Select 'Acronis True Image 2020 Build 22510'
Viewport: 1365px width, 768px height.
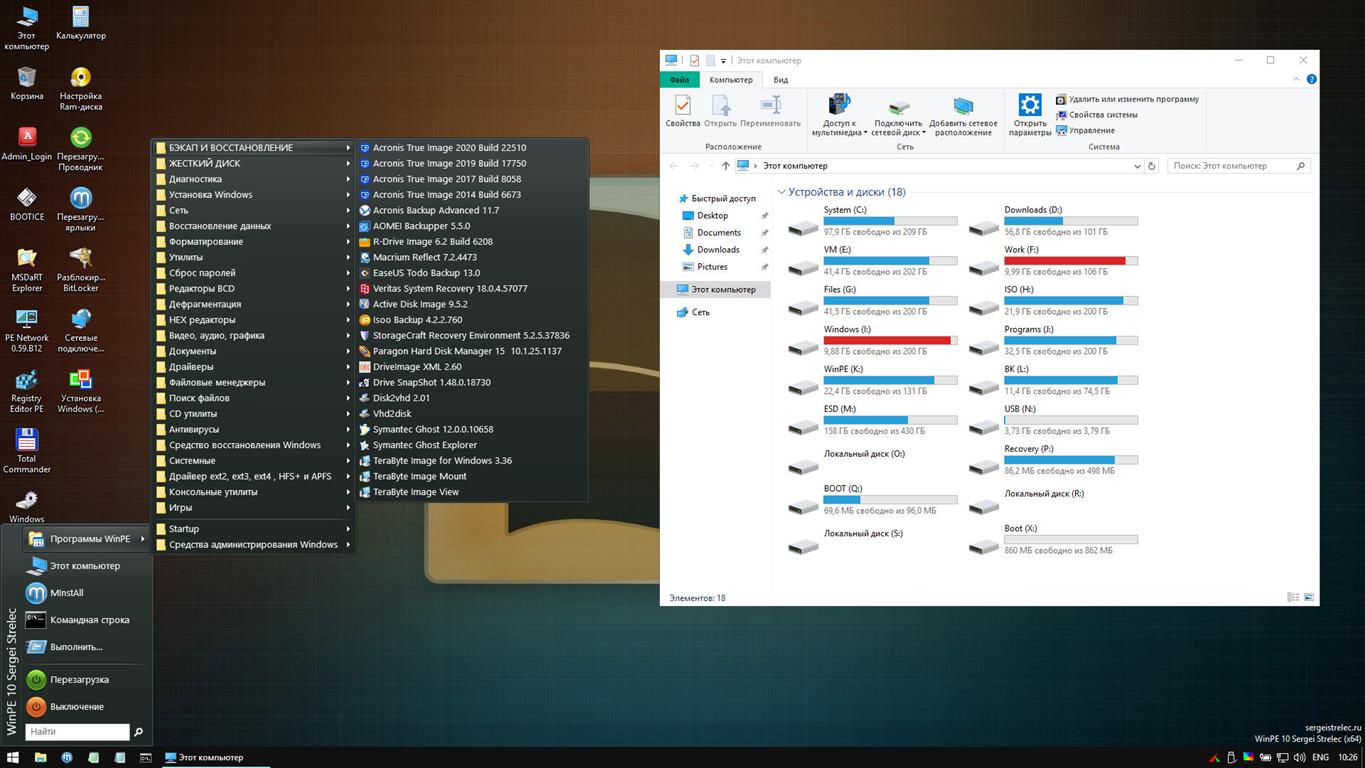[x=448, y=147]
